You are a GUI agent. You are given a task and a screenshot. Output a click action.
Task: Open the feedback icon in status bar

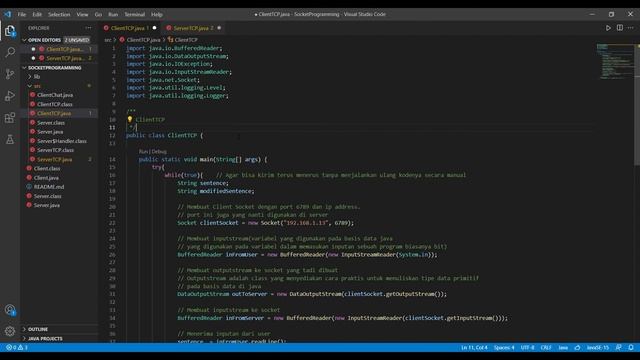tap(619, 348)
